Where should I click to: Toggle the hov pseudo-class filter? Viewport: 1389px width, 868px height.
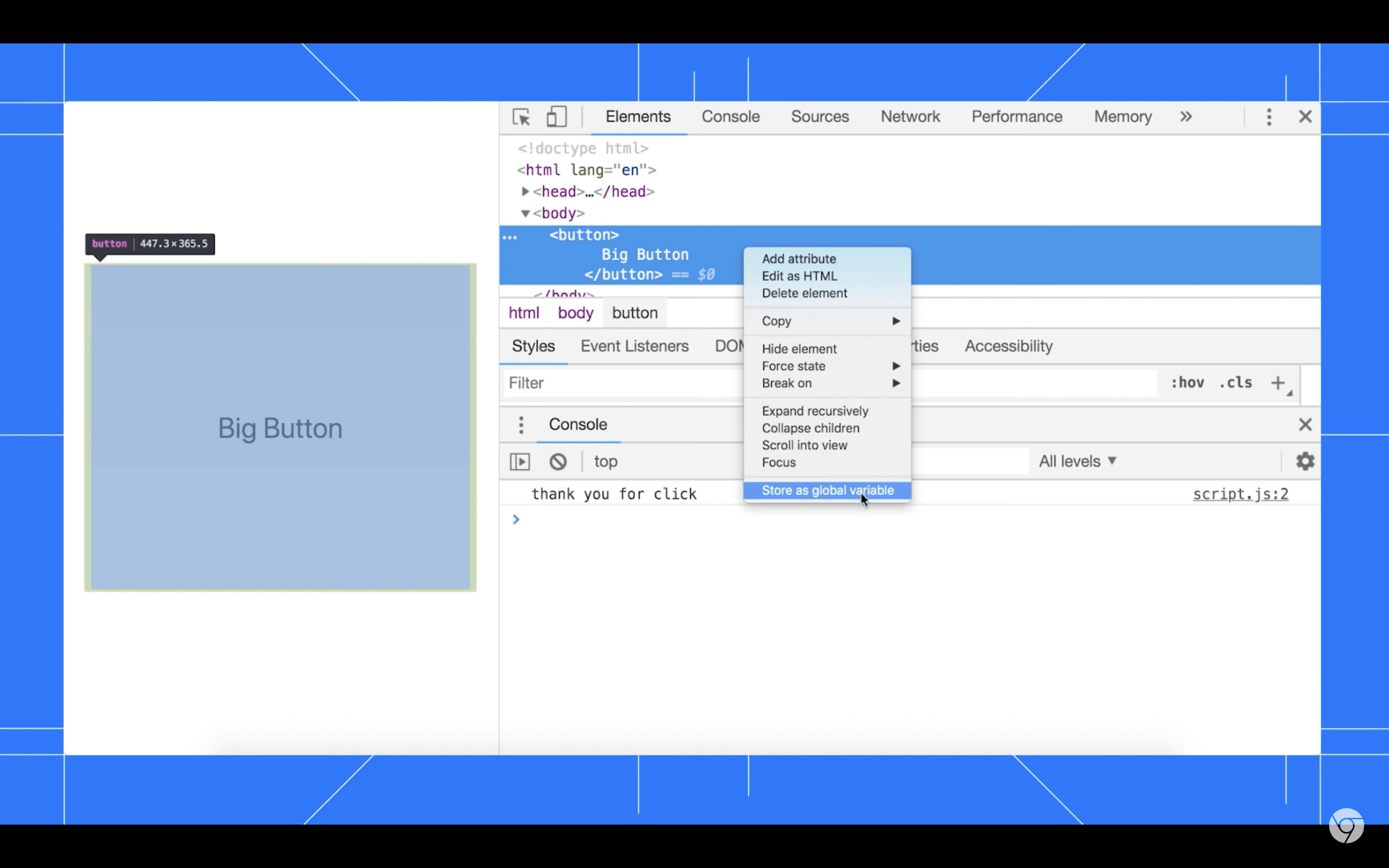tap(1186, 382)
